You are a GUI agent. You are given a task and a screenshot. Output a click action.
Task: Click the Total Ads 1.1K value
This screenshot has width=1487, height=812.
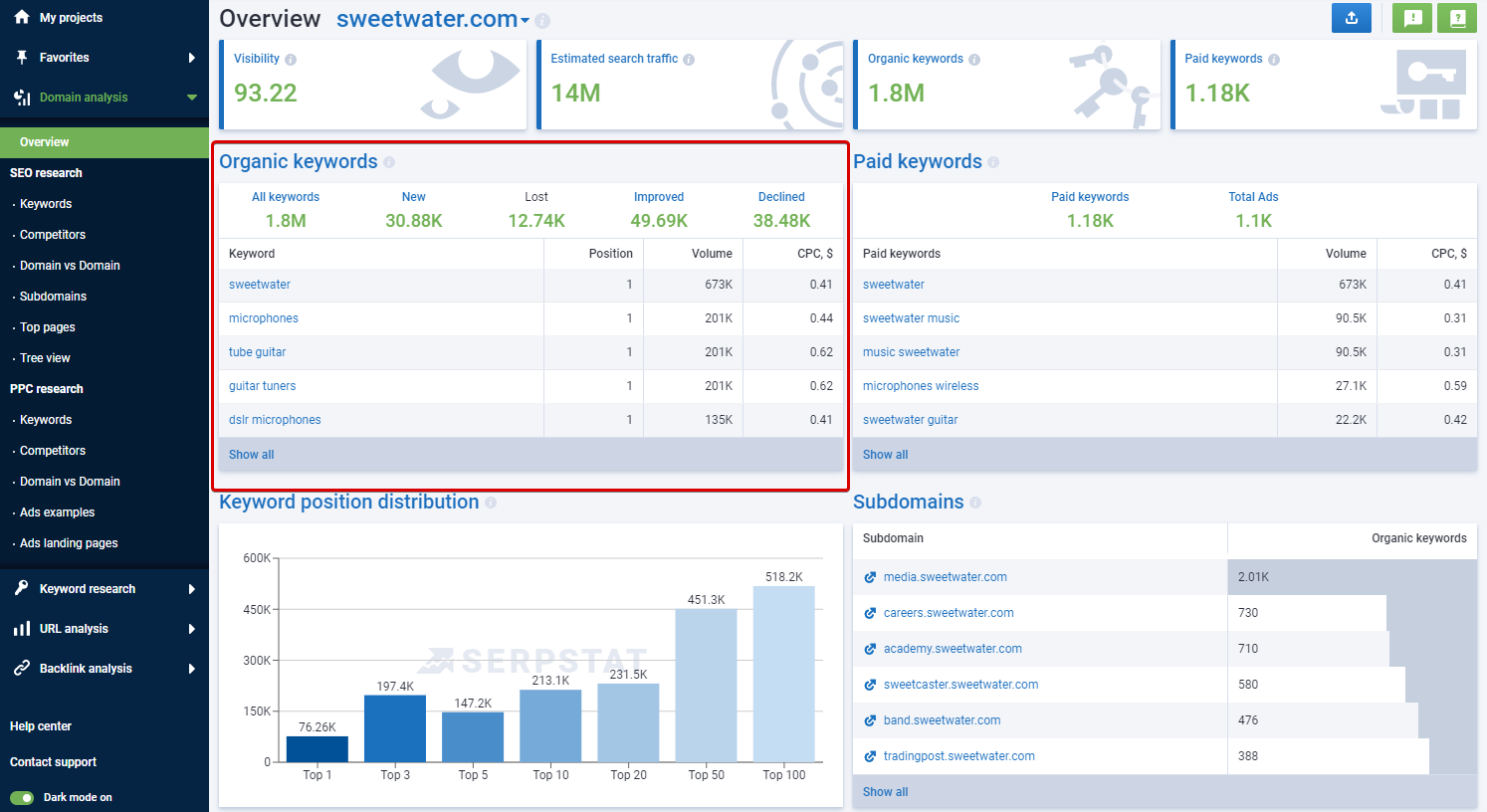pos(1253,221)
